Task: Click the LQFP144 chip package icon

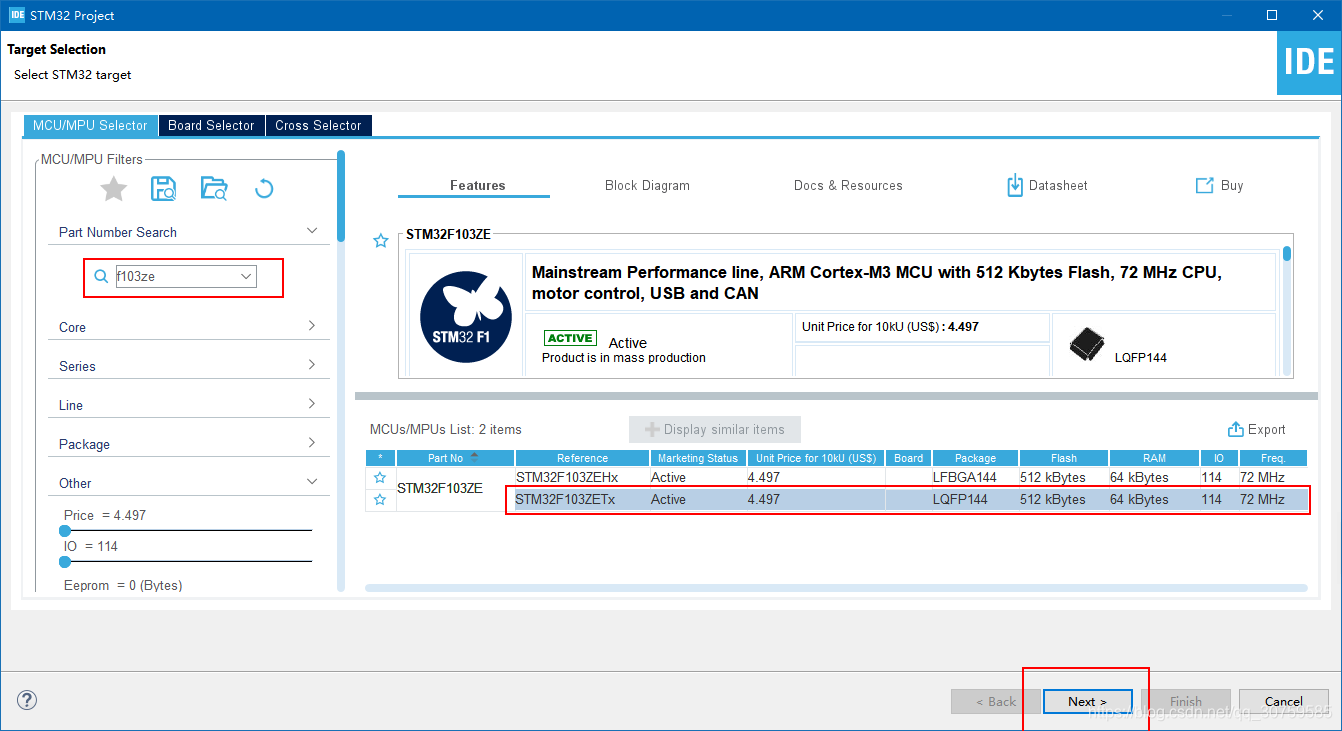Action: click(1087, 344)
